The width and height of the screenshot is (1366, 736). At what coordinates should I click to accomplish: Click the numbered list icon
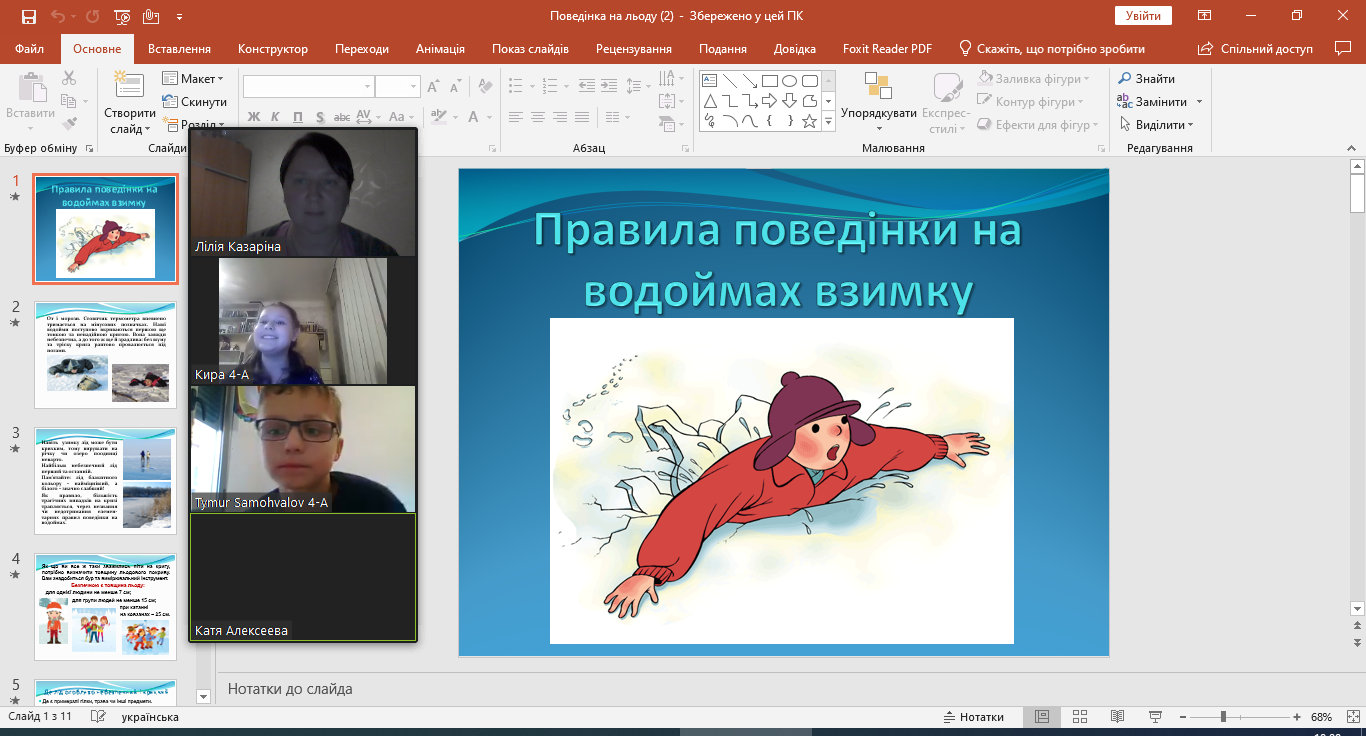pyautogui.click(x=549, y=86)
